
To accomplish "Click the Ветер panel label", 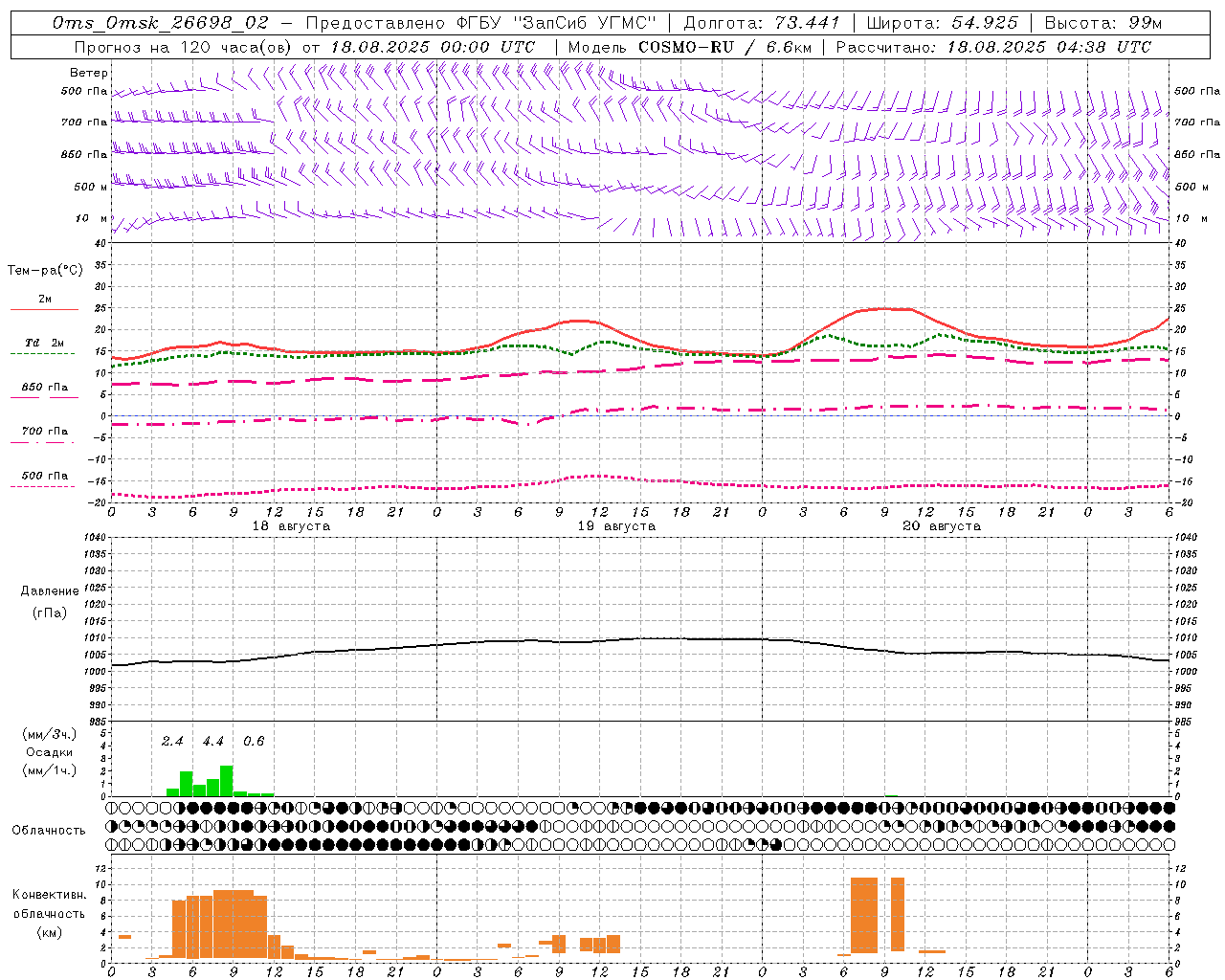I will [89, 73].
